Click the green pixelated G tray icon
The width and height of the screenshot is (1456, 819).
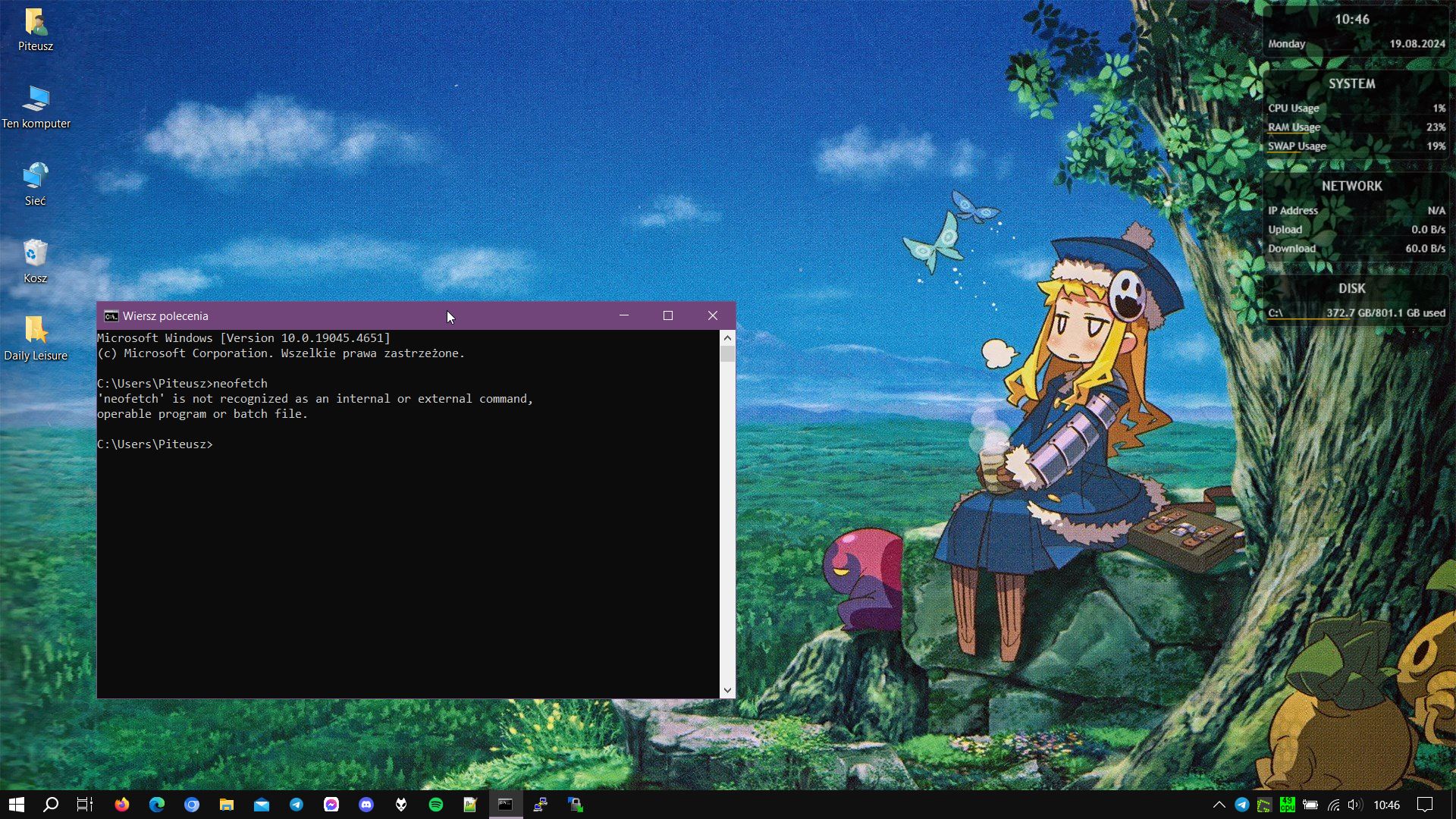(1264, 805)
